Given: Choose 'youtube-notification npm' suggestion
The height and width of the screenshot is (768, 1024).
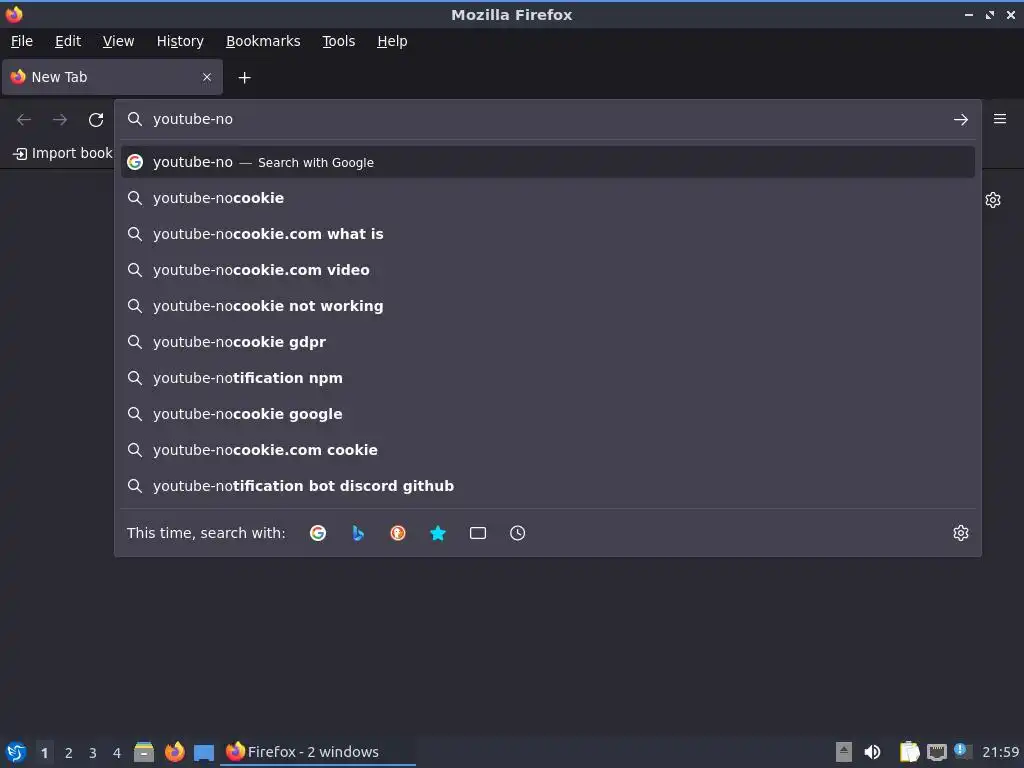Looking at the screenshot, I should pos(547,377).
